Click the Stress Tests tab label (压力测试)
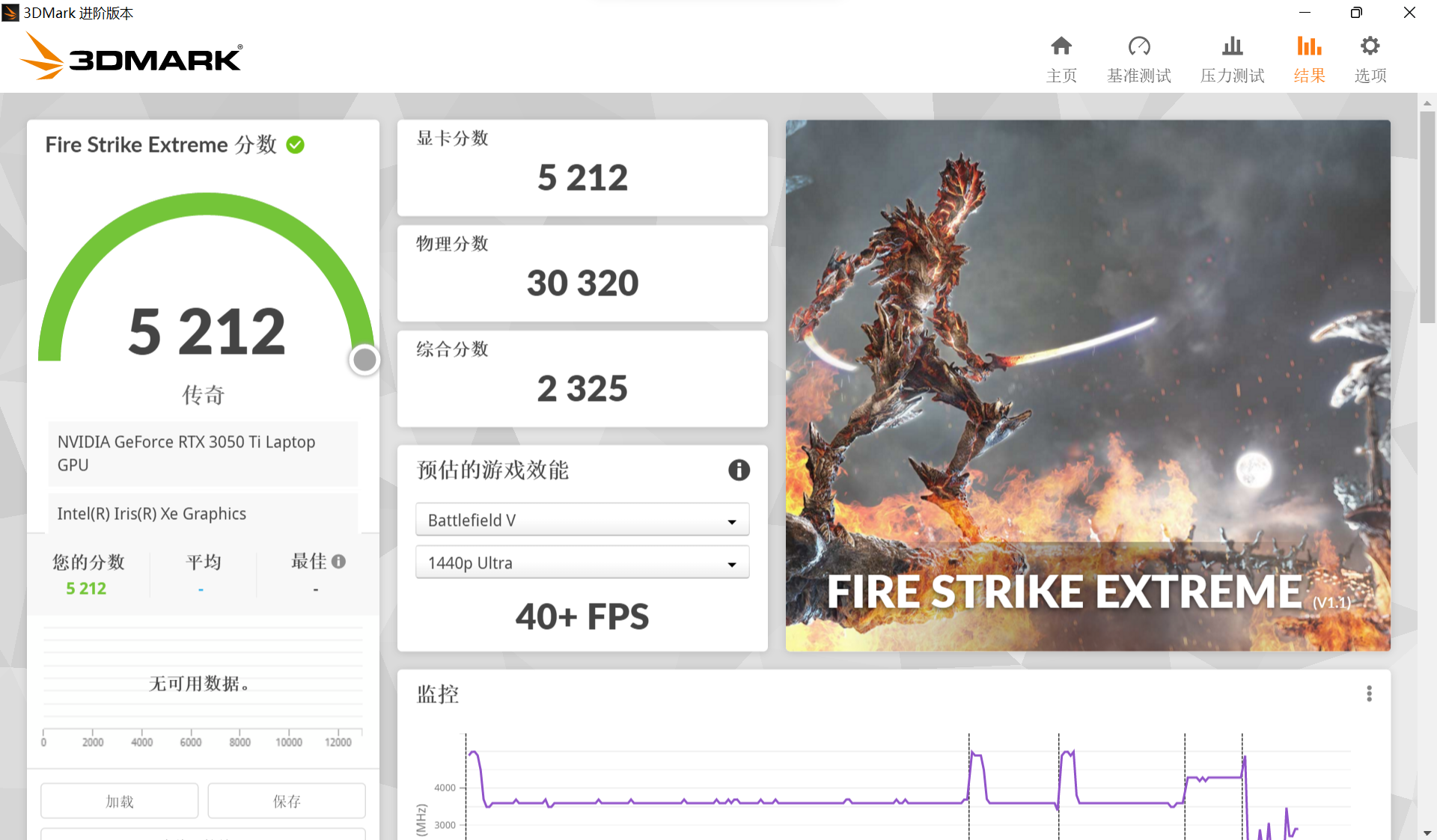 click(1232, 76)
